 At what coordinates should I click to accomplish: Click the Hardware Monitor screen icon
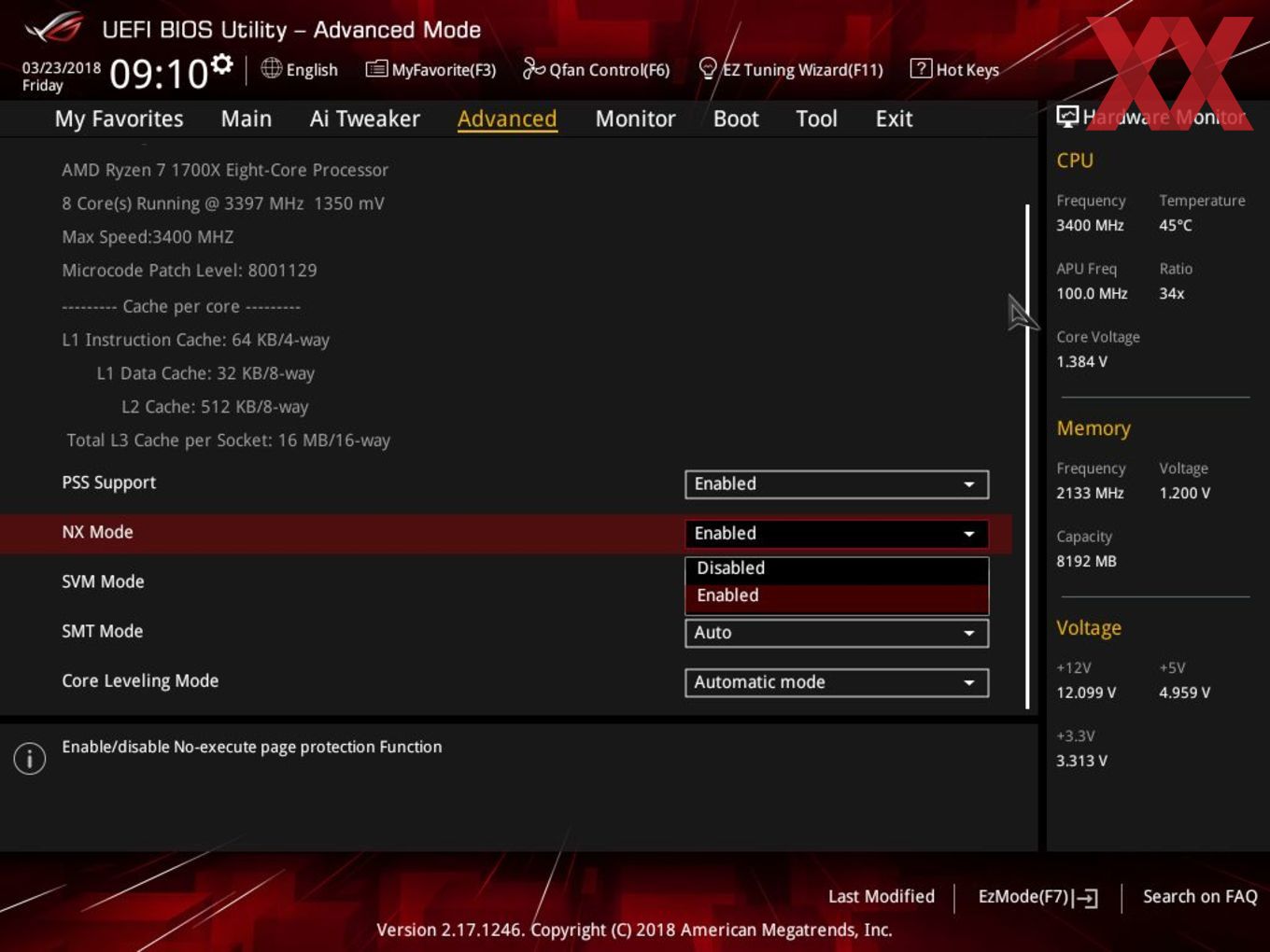tap(1067, 116)
